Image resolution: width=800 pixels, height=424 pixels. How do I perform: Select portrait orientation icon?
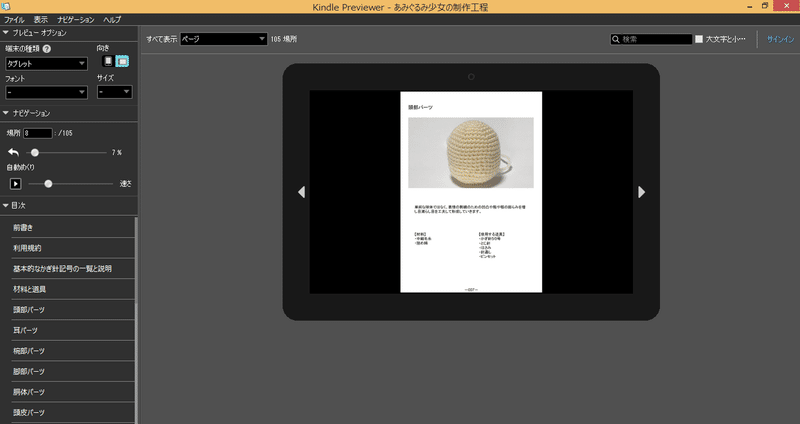[x=108, y=61]
